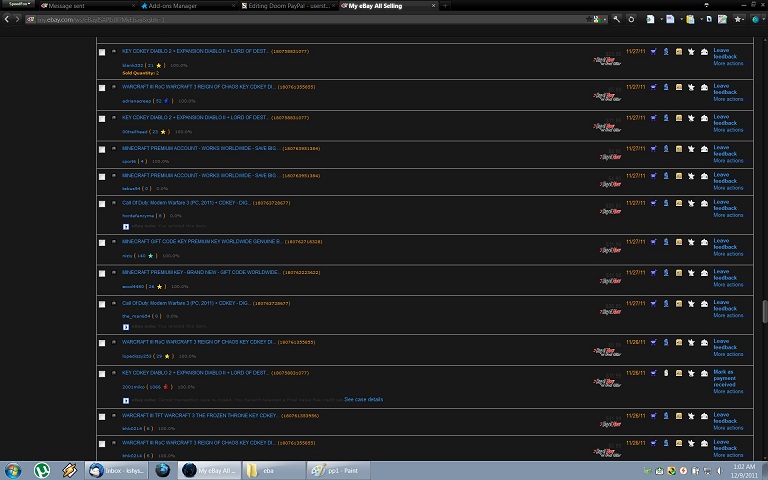Tick checkbox for hordefancyme Call of Duty listing
This screenshot has height=480, width=768.
tap(102, 204)
